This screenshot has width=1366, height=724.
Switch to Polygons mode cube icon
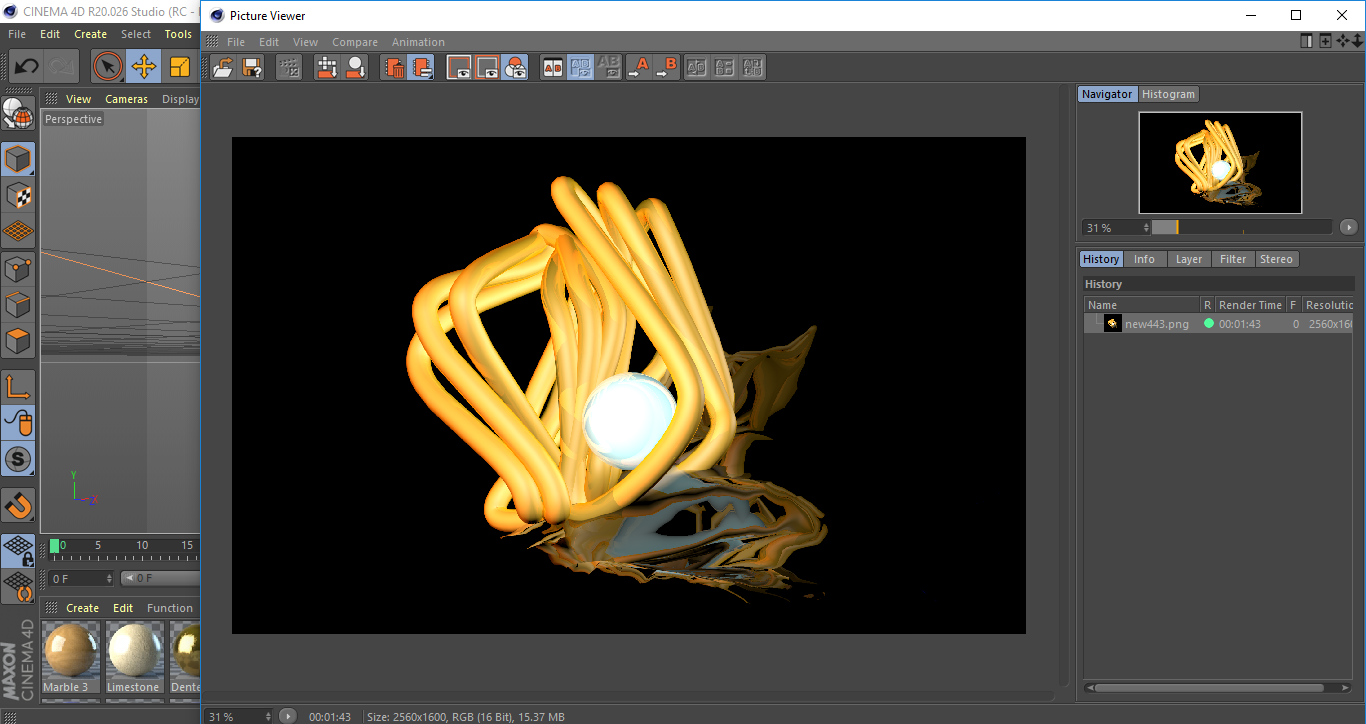[18, 341]
